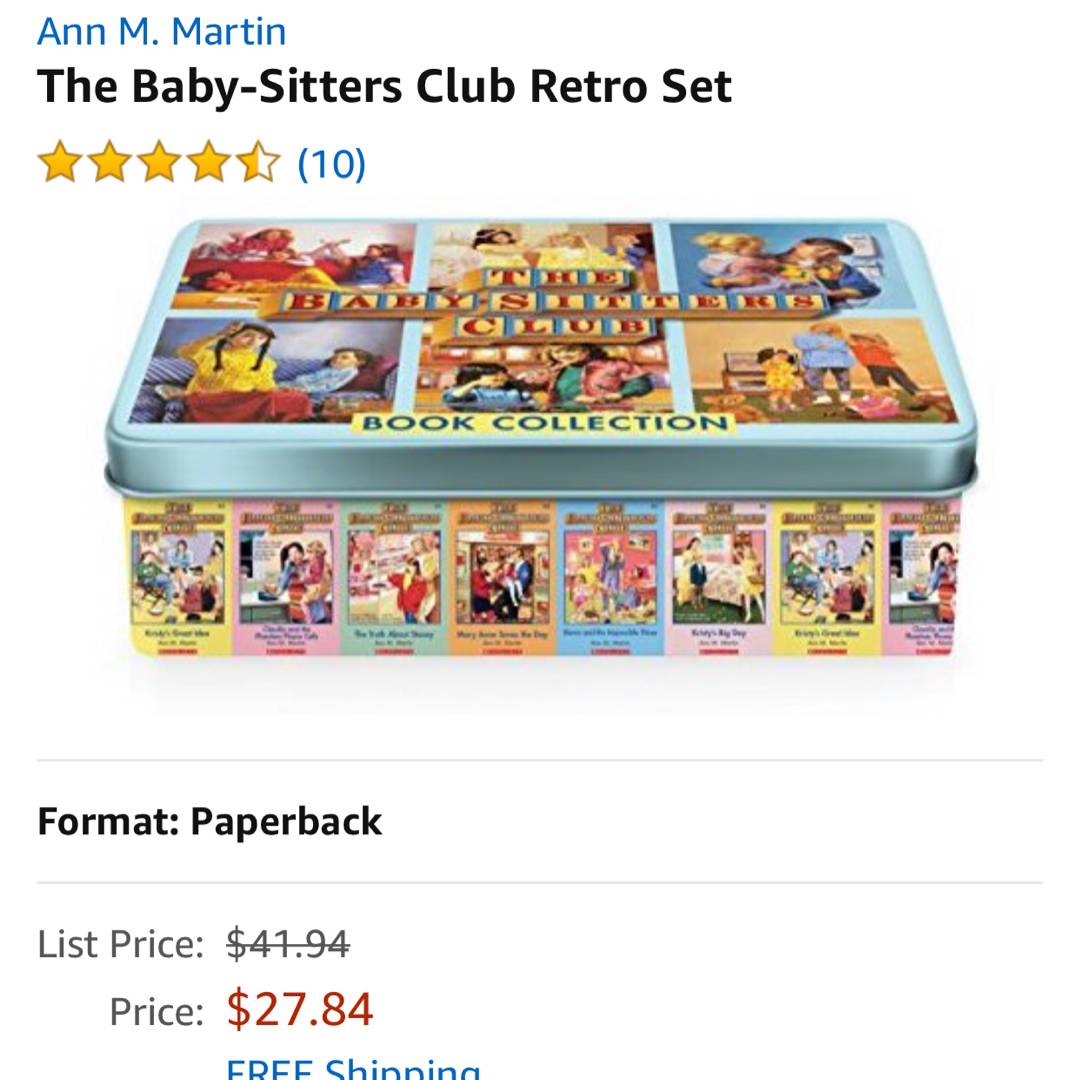Tap the Kristy's Big Day cover on the tin
Viewport: 1080px width, 1080px height.
coord(718,577)
